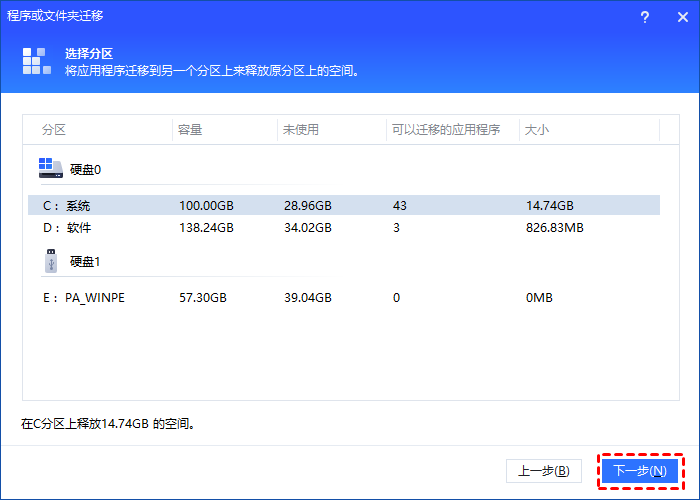
Task: Click the 选择分区 header grid icon
Action: pyautogui.click(x=35, y=62)
